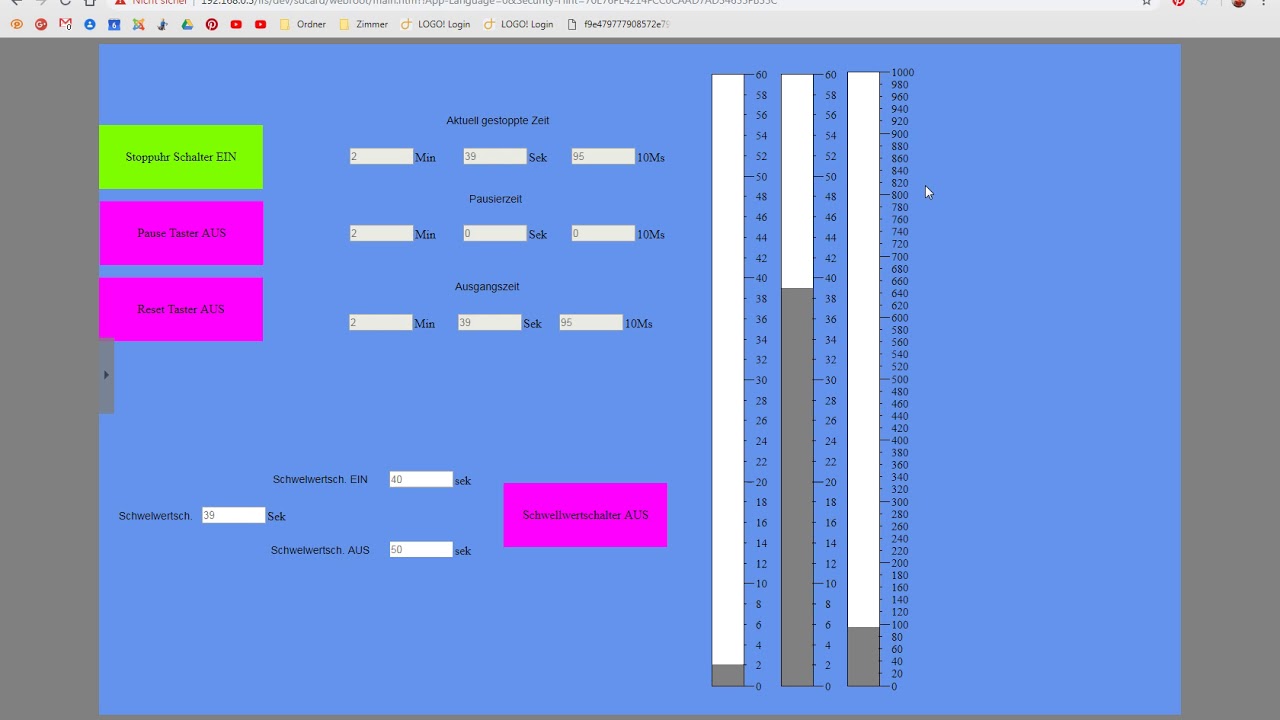Click the bar gauge filled to 2
1280x720 pixels.
coord(728,380)
